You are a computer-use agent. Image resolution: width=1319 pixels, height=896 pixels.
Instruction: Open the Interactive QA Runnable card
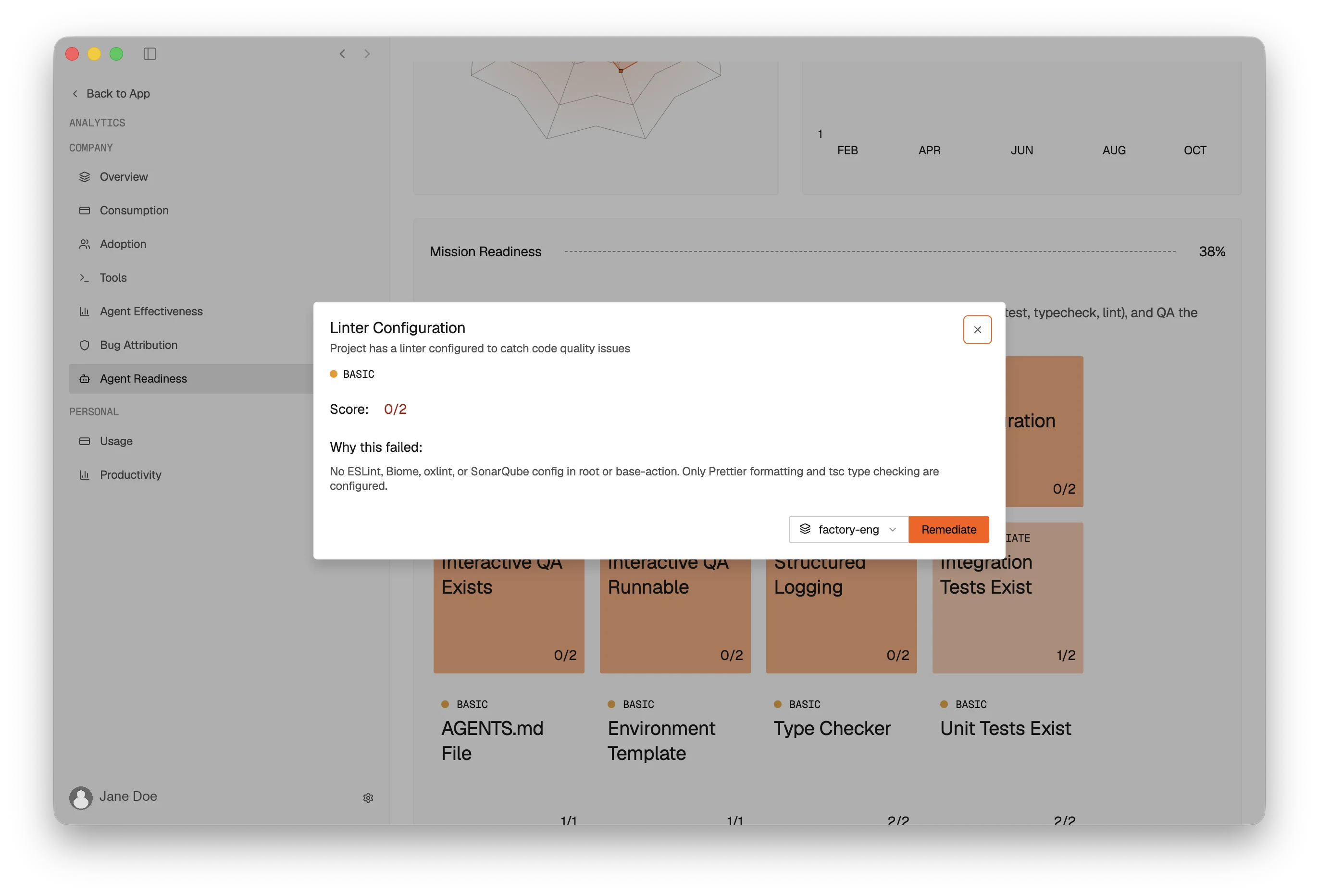tap(675, 615)
